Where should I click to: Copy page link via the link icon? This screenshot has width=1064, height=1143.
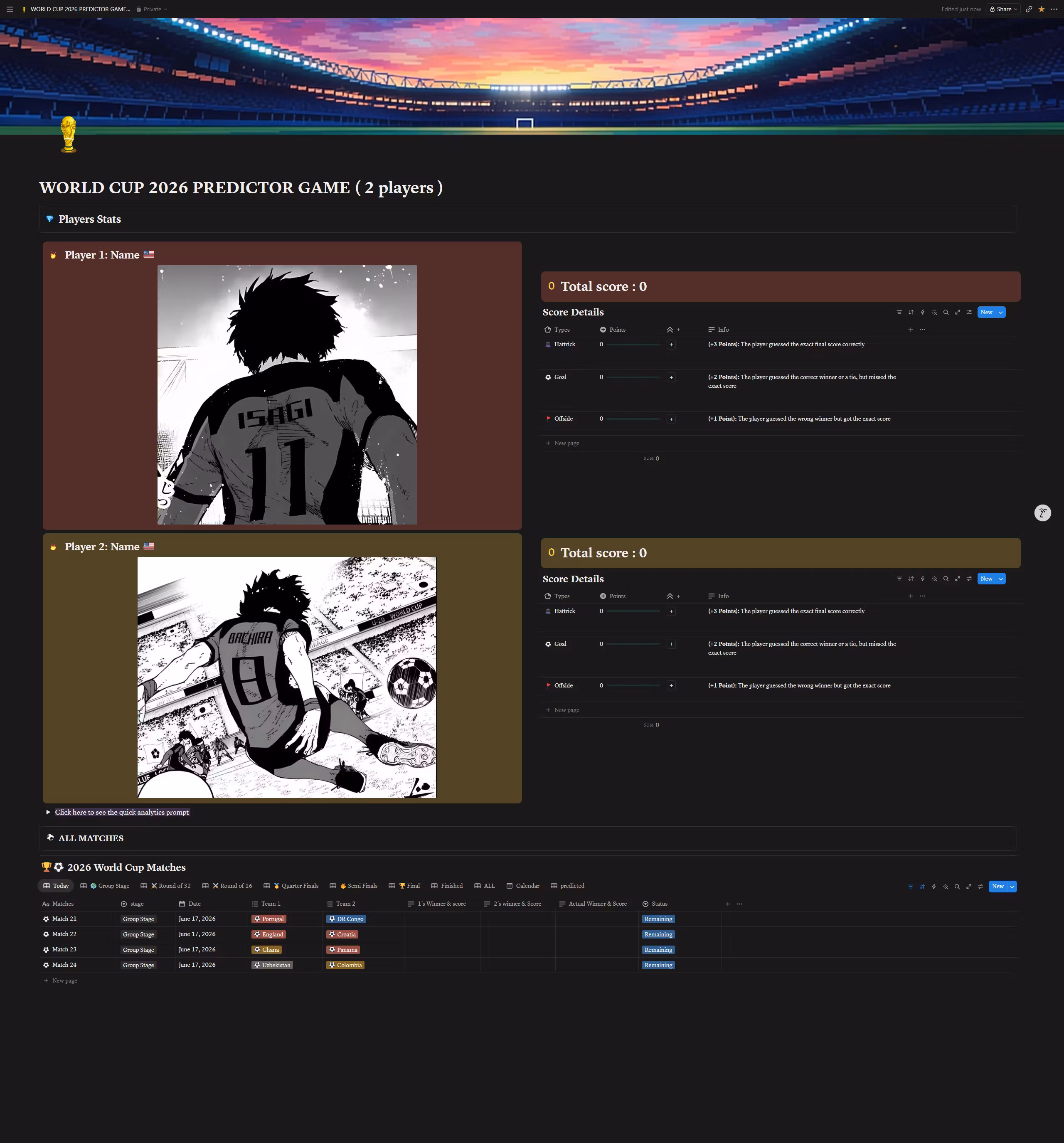point(1029,9)
